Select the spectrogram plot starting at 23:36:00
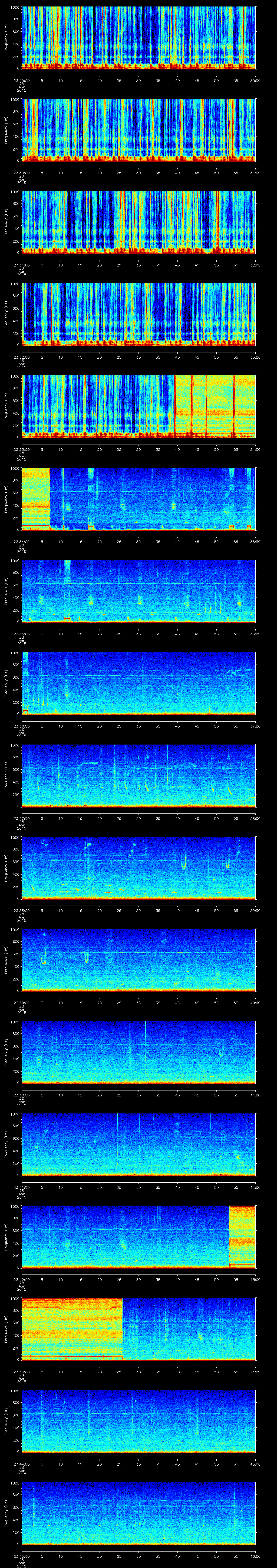 tap(138, 683)
